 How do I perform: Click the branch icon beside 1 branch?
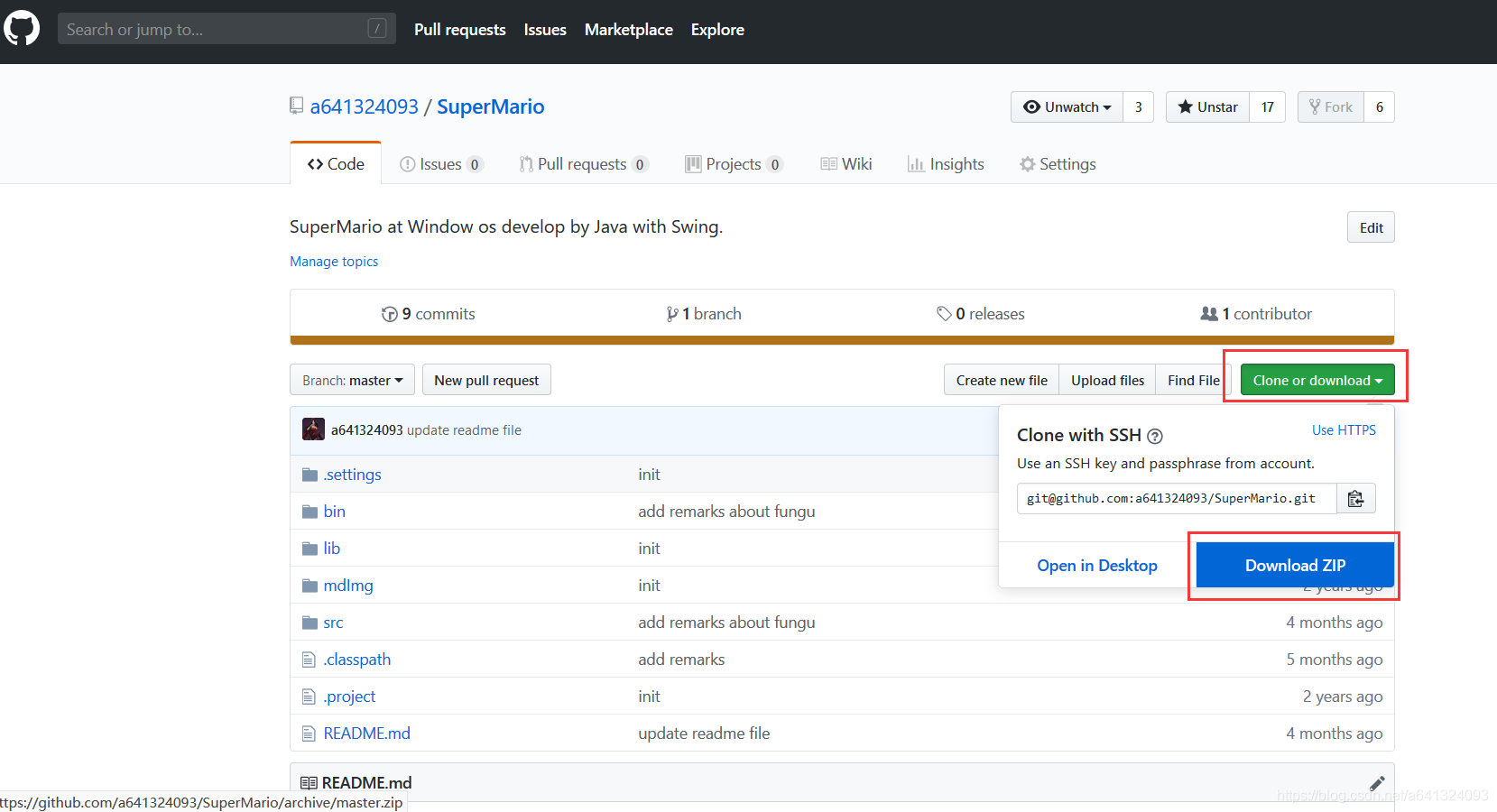(x=672, y=314)
